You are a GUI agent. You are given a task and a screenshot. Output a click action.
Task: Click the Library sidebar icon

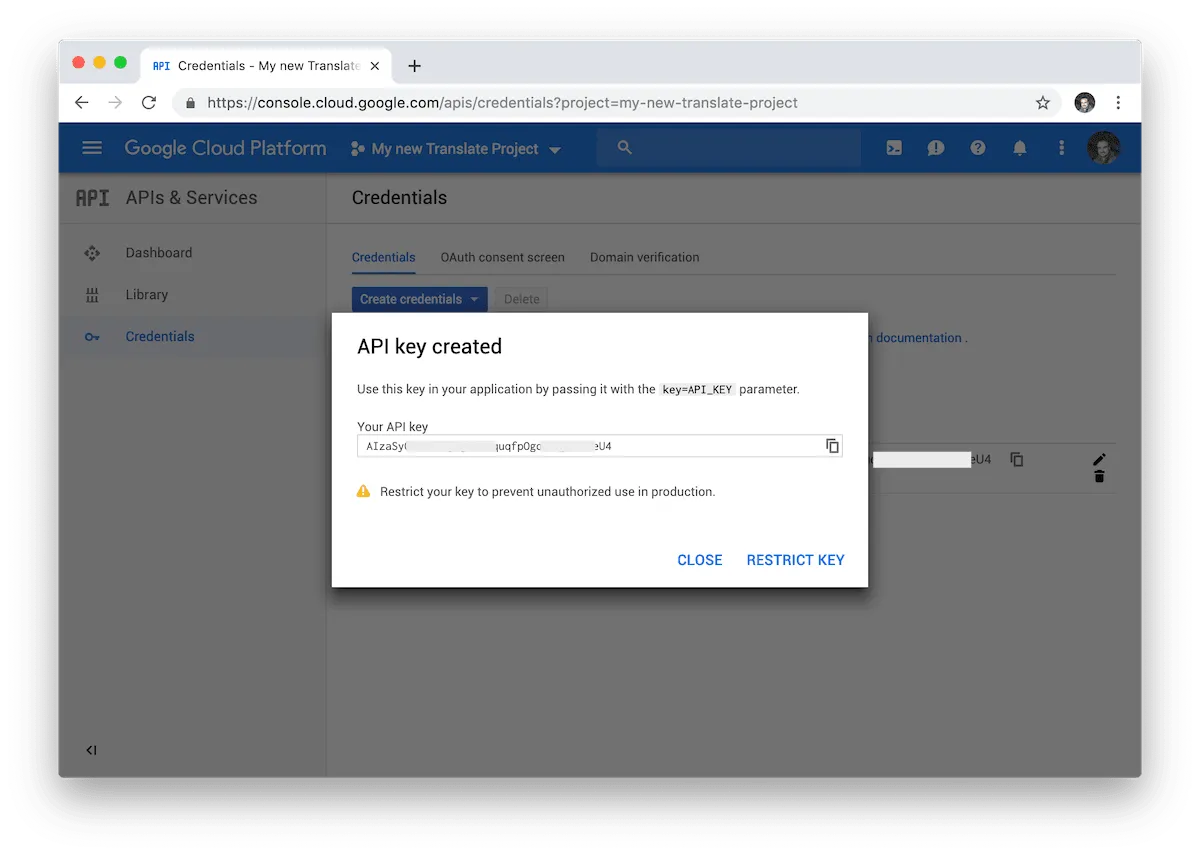pyautogui.click(x=92, y=295)
